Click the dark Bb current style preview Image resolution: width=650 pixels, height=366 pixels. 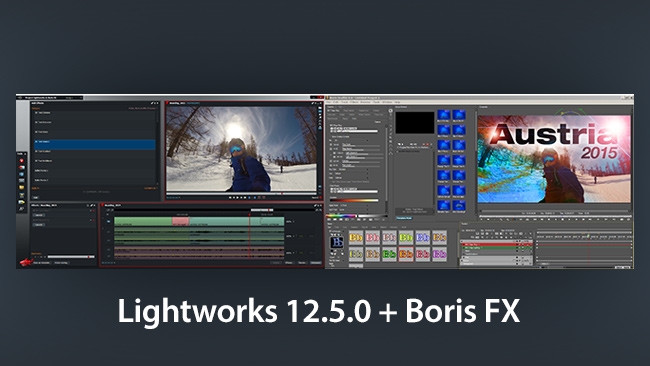(337, 242)
